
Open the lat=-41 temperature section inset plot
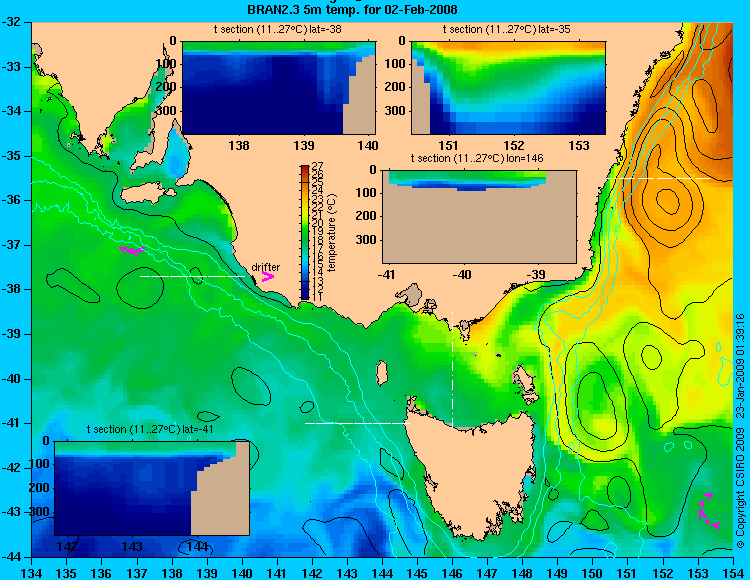[x=152, y=488]
